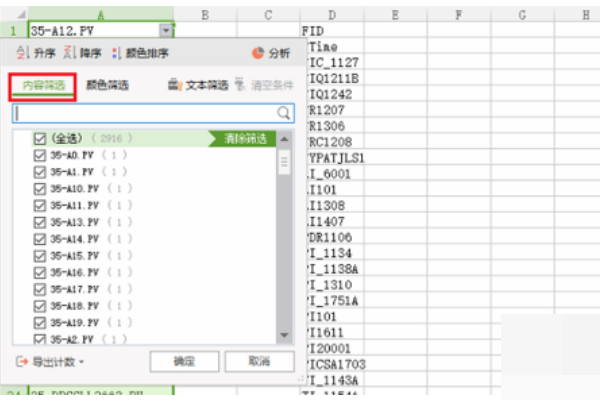Click cell containing IQ1242

click(335, 94)
